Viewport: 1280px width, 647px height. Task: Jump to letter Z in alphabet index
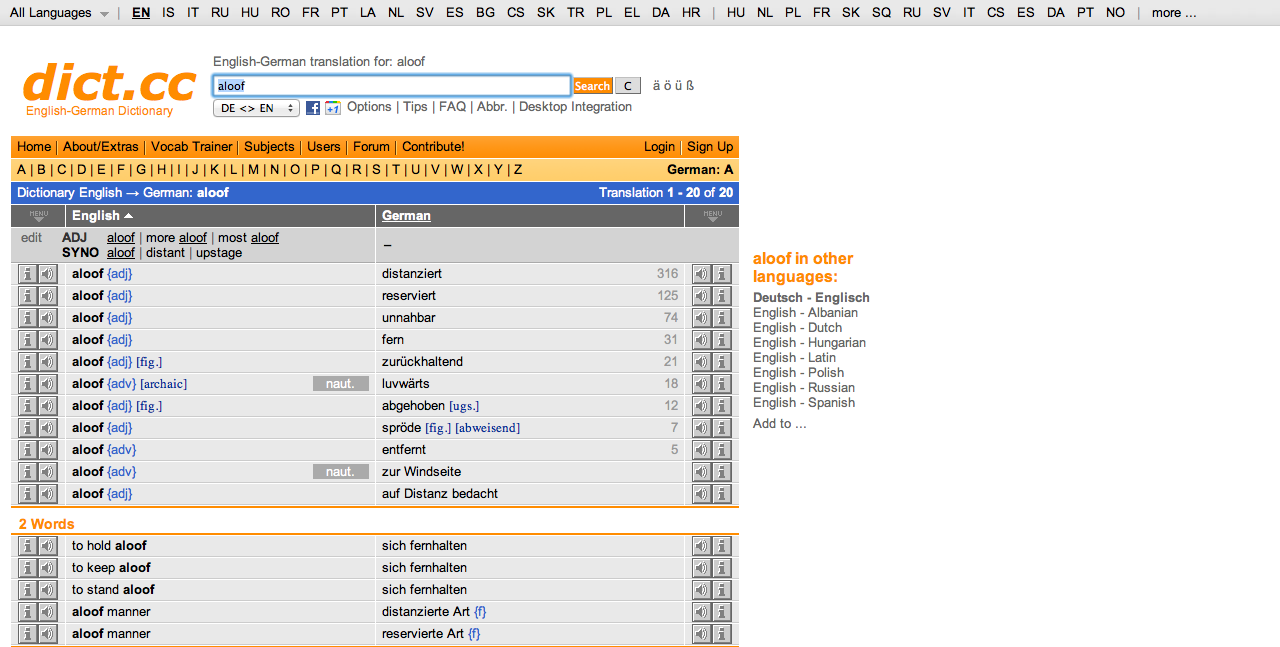[x=518, y=170]
